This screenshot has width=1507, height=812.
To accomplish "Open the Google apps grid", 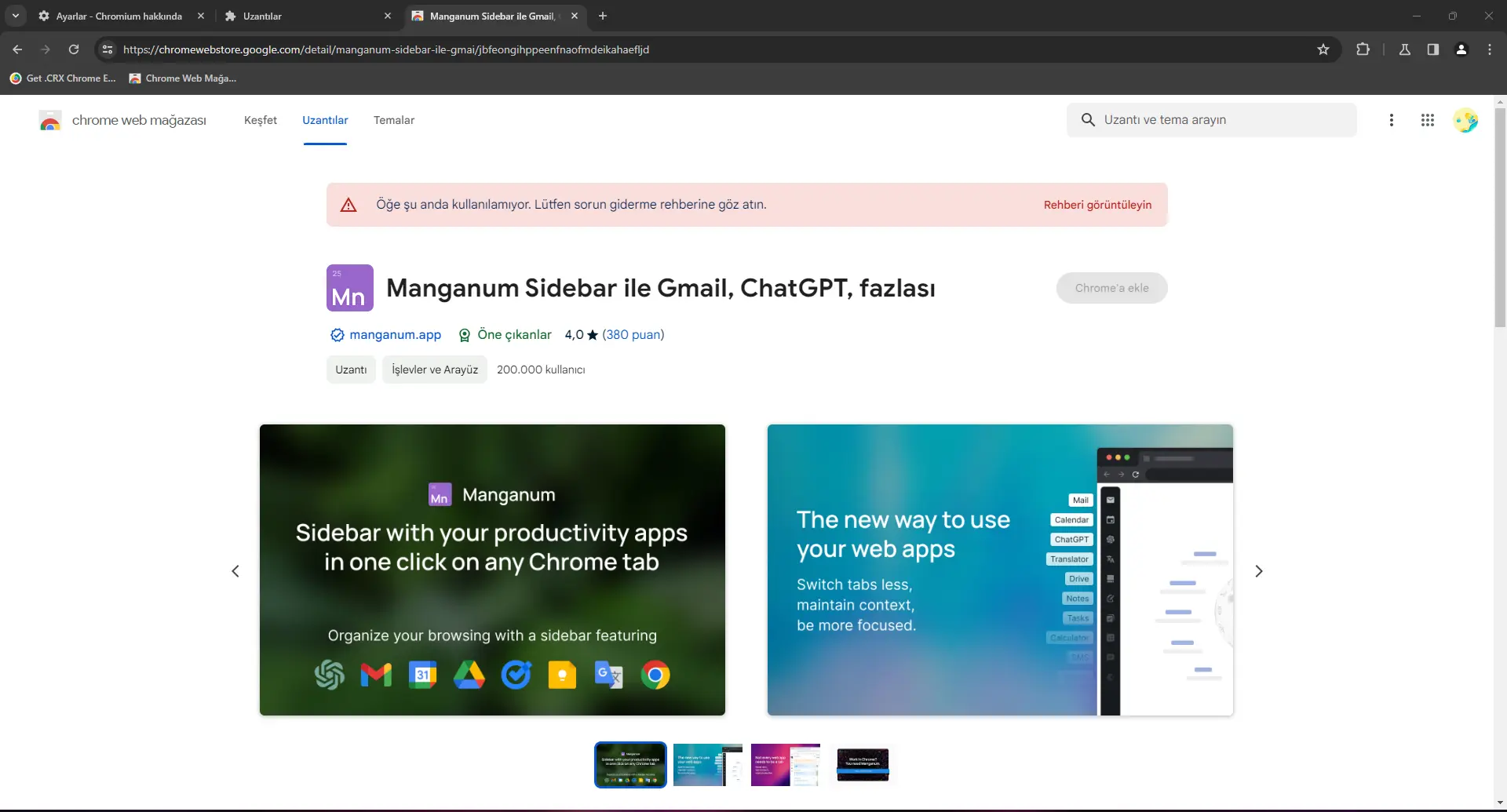I will pyautogui.click(x=1428, y=120).
